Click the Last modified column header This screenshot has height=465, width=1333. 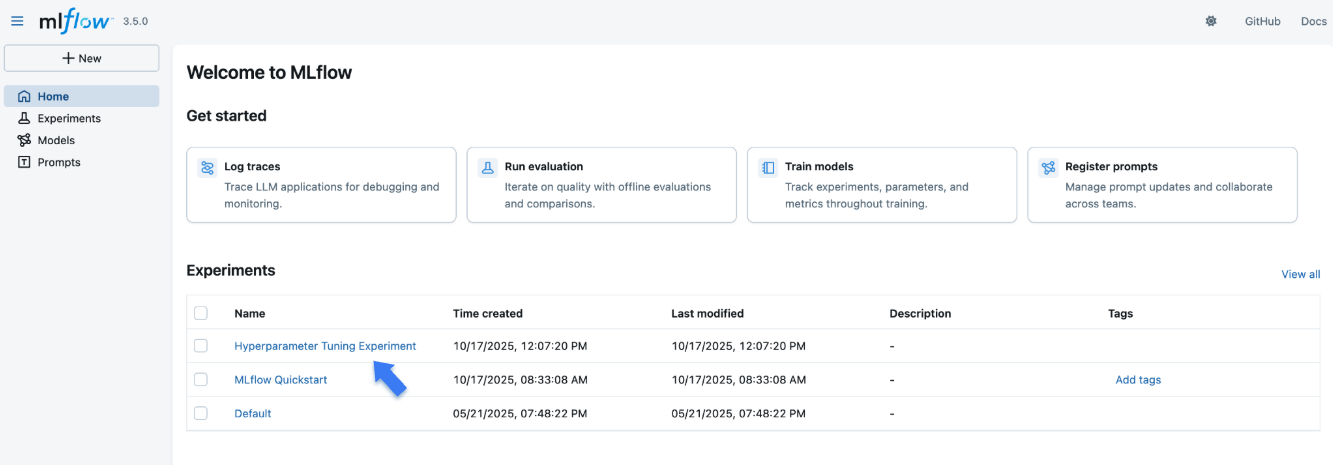pyautogui.click(x=708, y=313)
